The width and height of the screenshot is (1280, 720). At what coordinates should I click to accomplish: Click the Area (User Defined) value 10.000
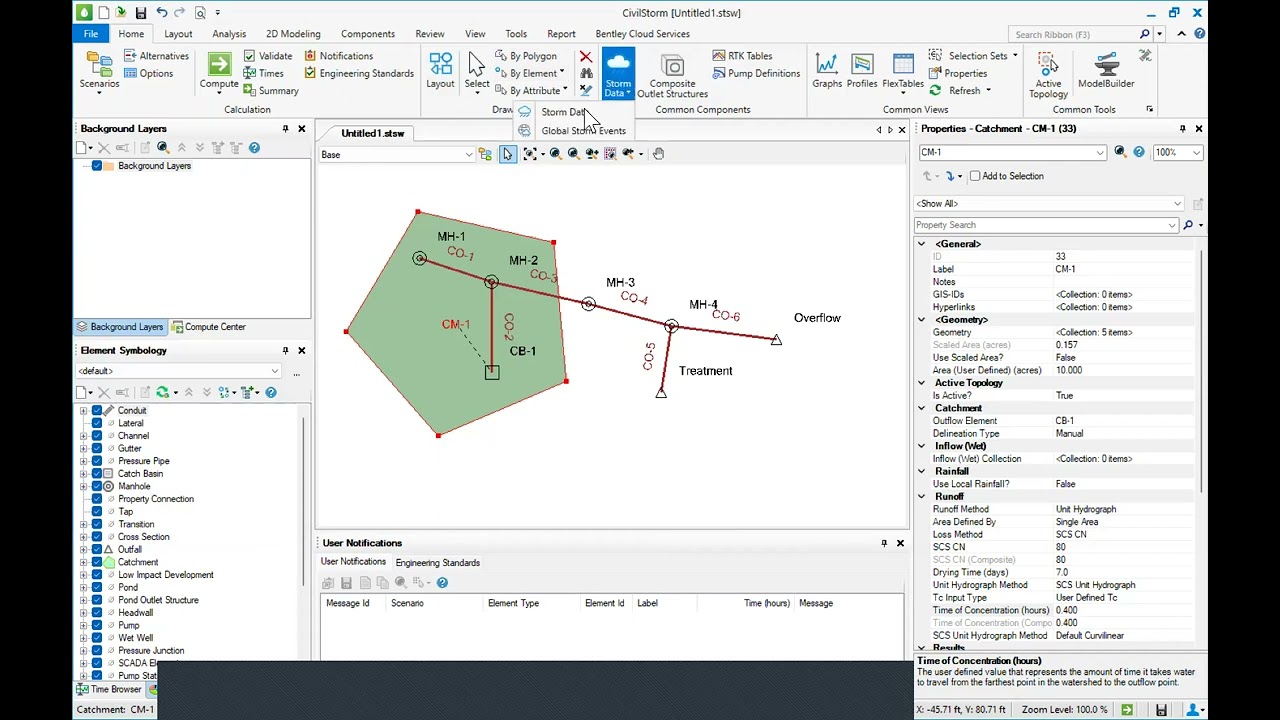[1124, 370]
